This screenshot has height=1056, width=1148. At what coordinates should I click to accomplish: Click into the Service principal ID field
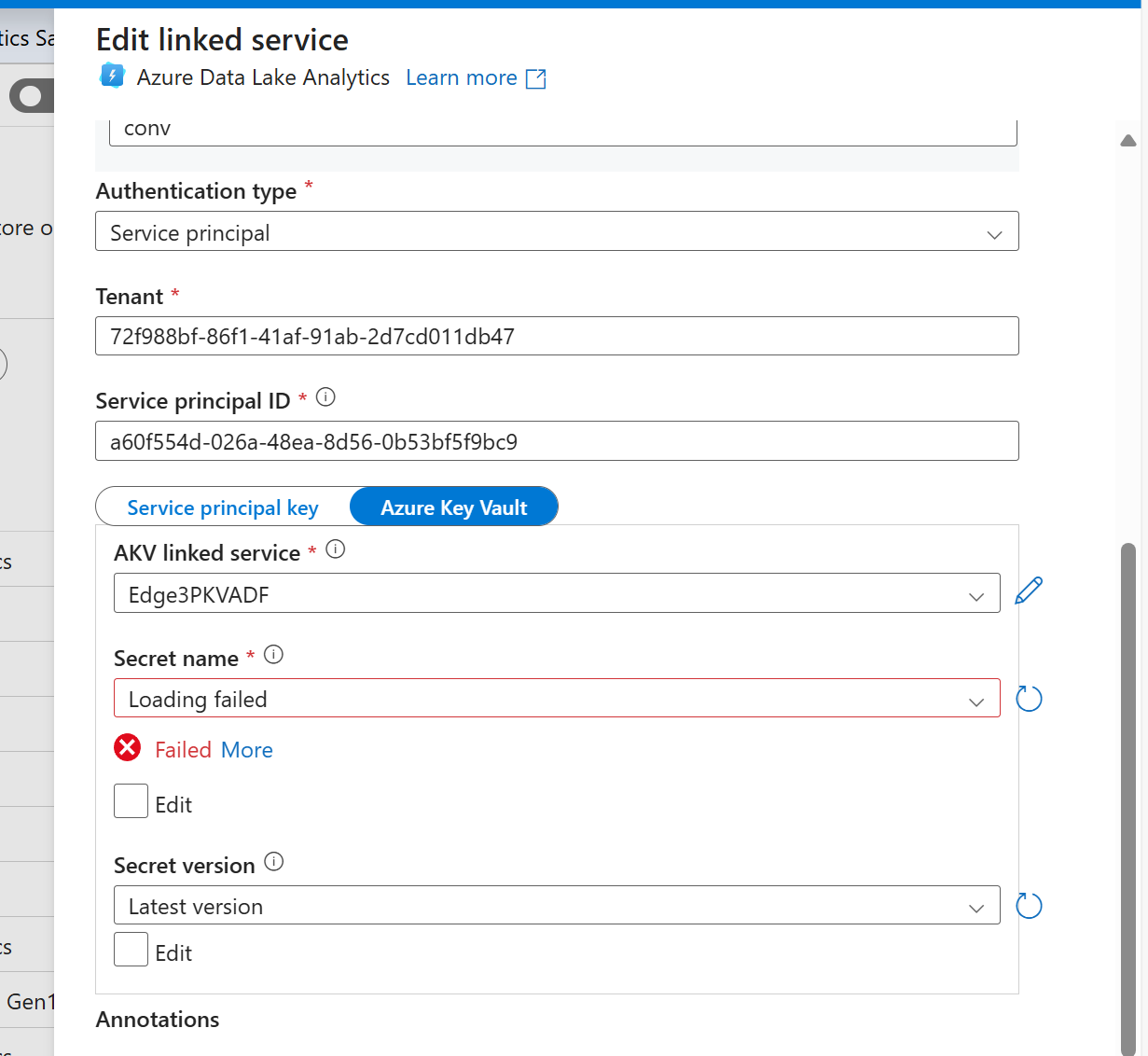pyautogui.click(x=557, y=440)
